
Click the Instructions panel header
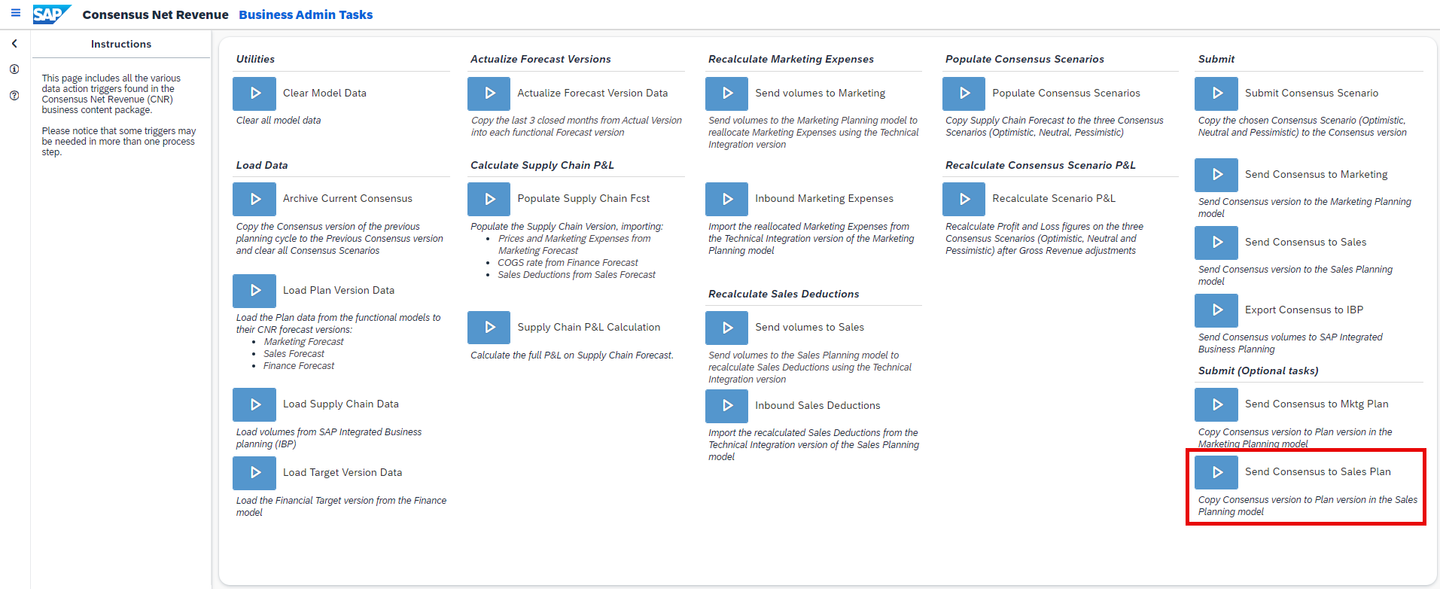121,44
